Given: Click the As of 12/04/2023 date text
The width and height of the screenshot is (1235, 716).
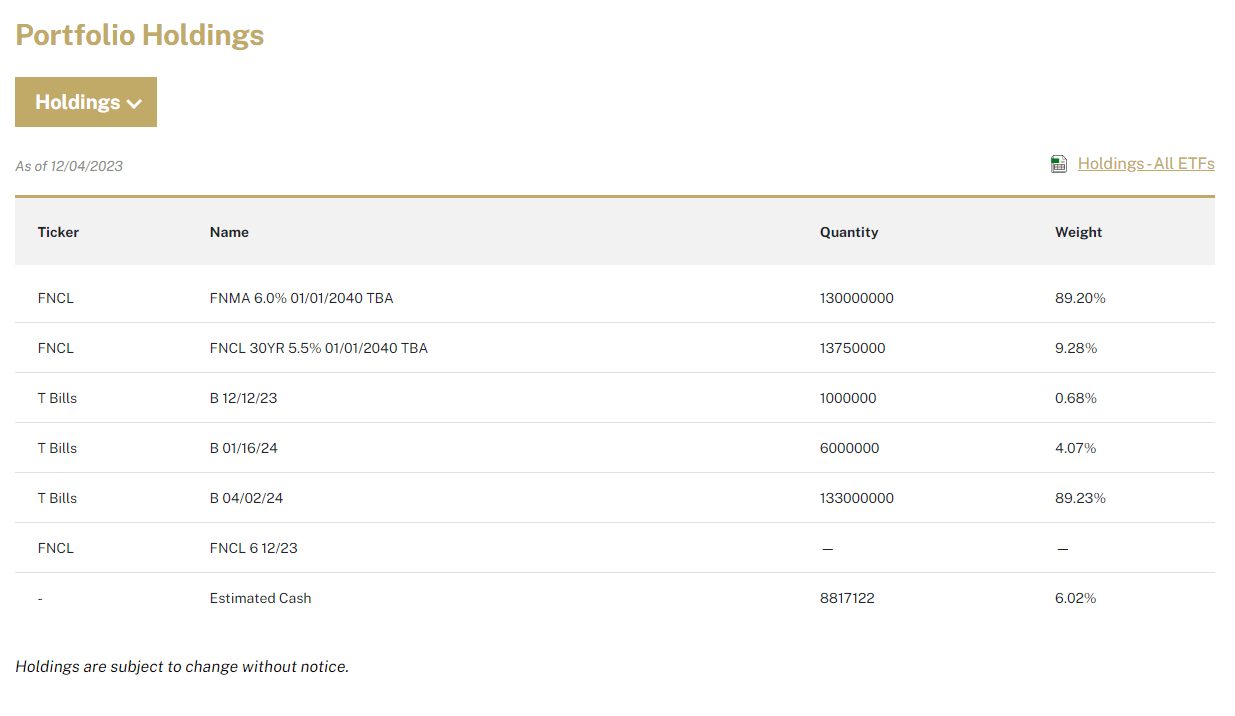Looking at the screenshot, I should coord(68,165).
